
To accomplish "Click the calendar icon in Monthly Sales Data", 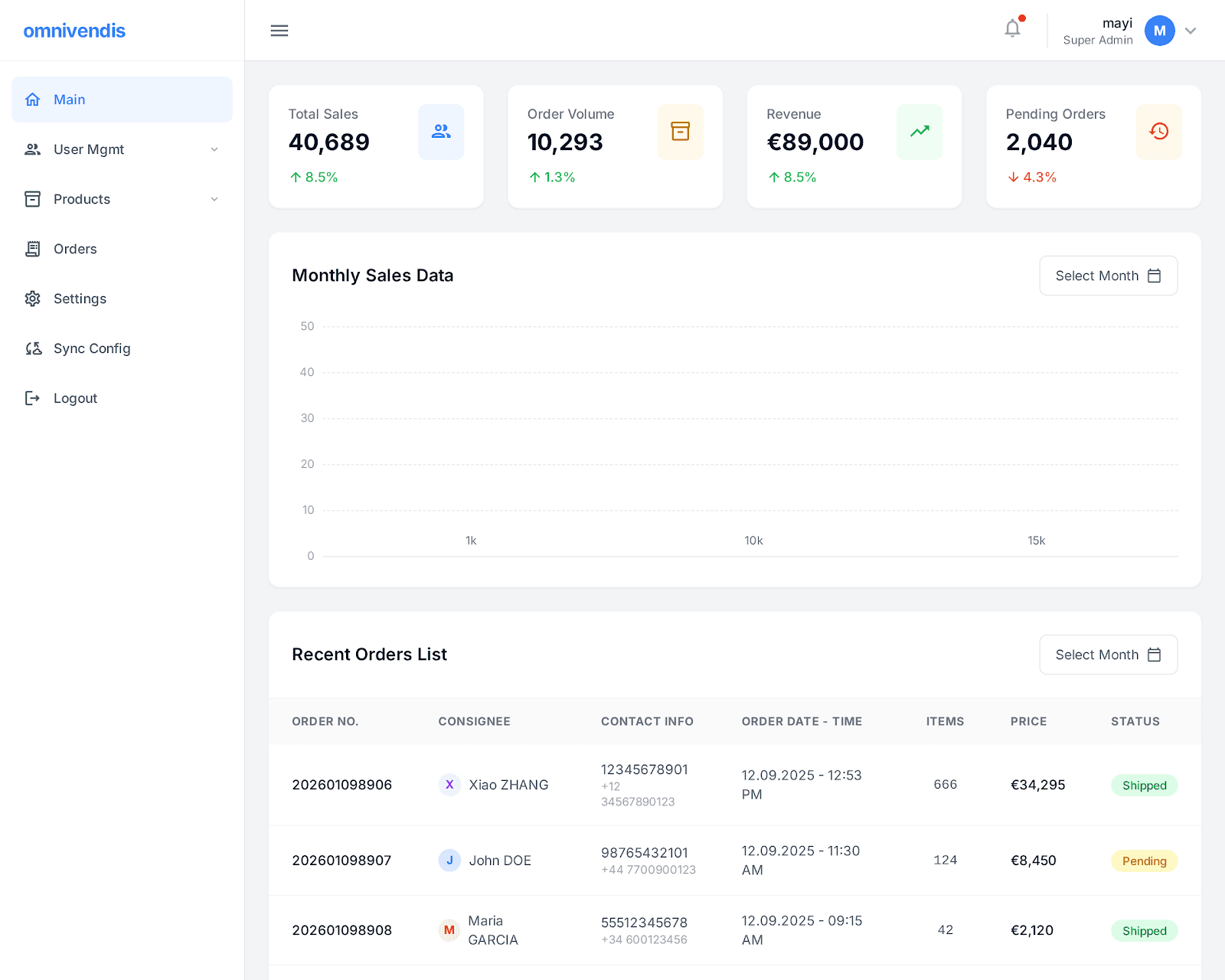I will tap(1155, 276).
